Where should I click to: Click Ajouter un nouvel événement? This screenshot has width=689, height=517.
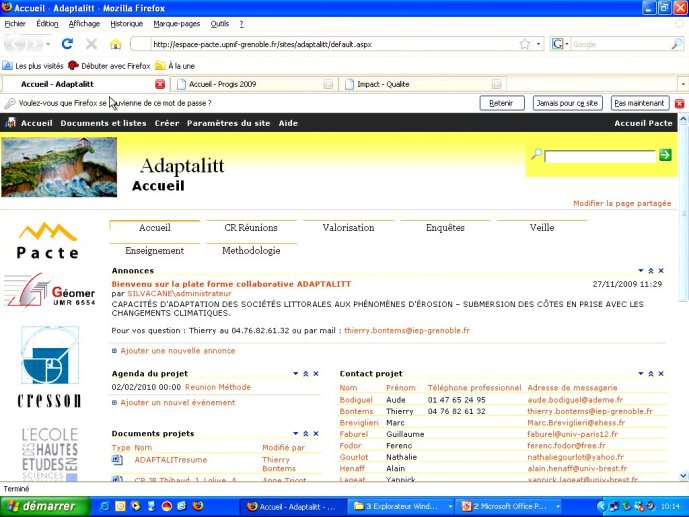tap(178, 402)
